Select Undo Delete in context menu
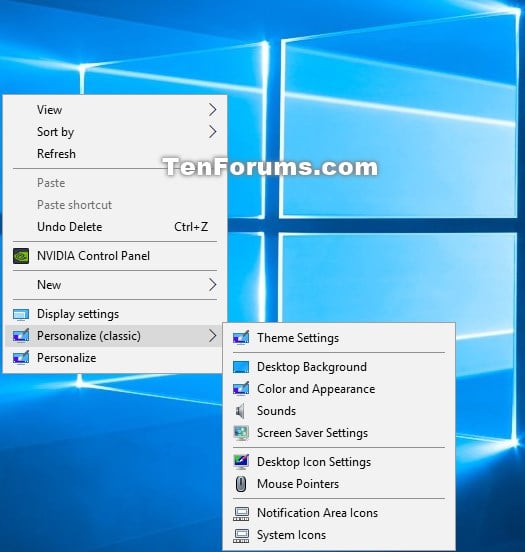 (114, 227)
